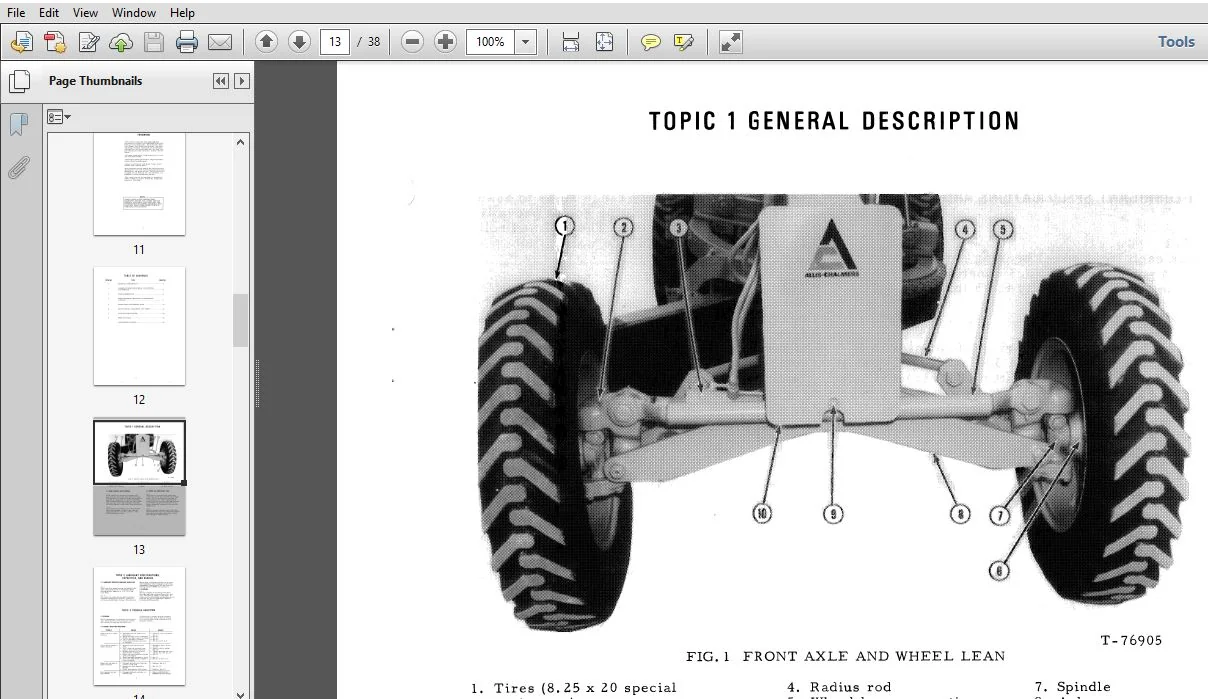Open the Help menu
The image size is (1208, 699).
click(x=182, y=13)
